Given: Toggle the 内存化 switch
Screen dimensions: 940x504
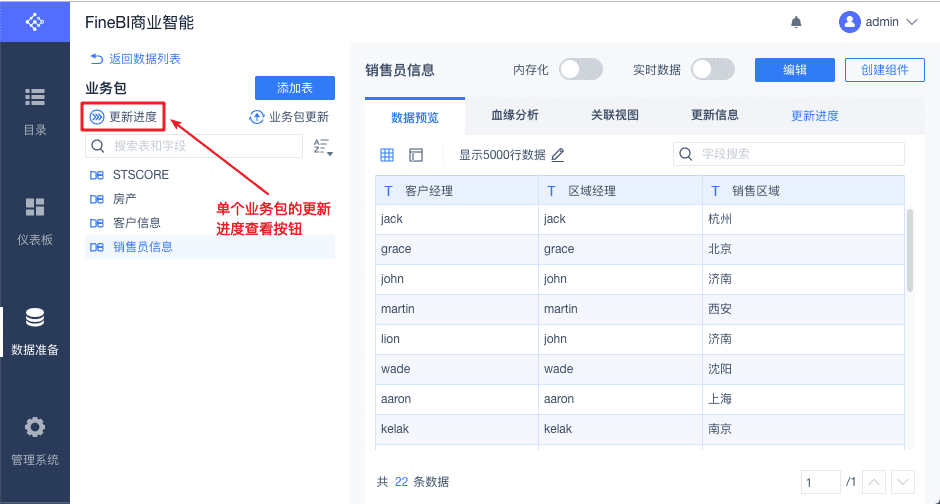Looking at the screenshot, I should click(x=580, y=69).
